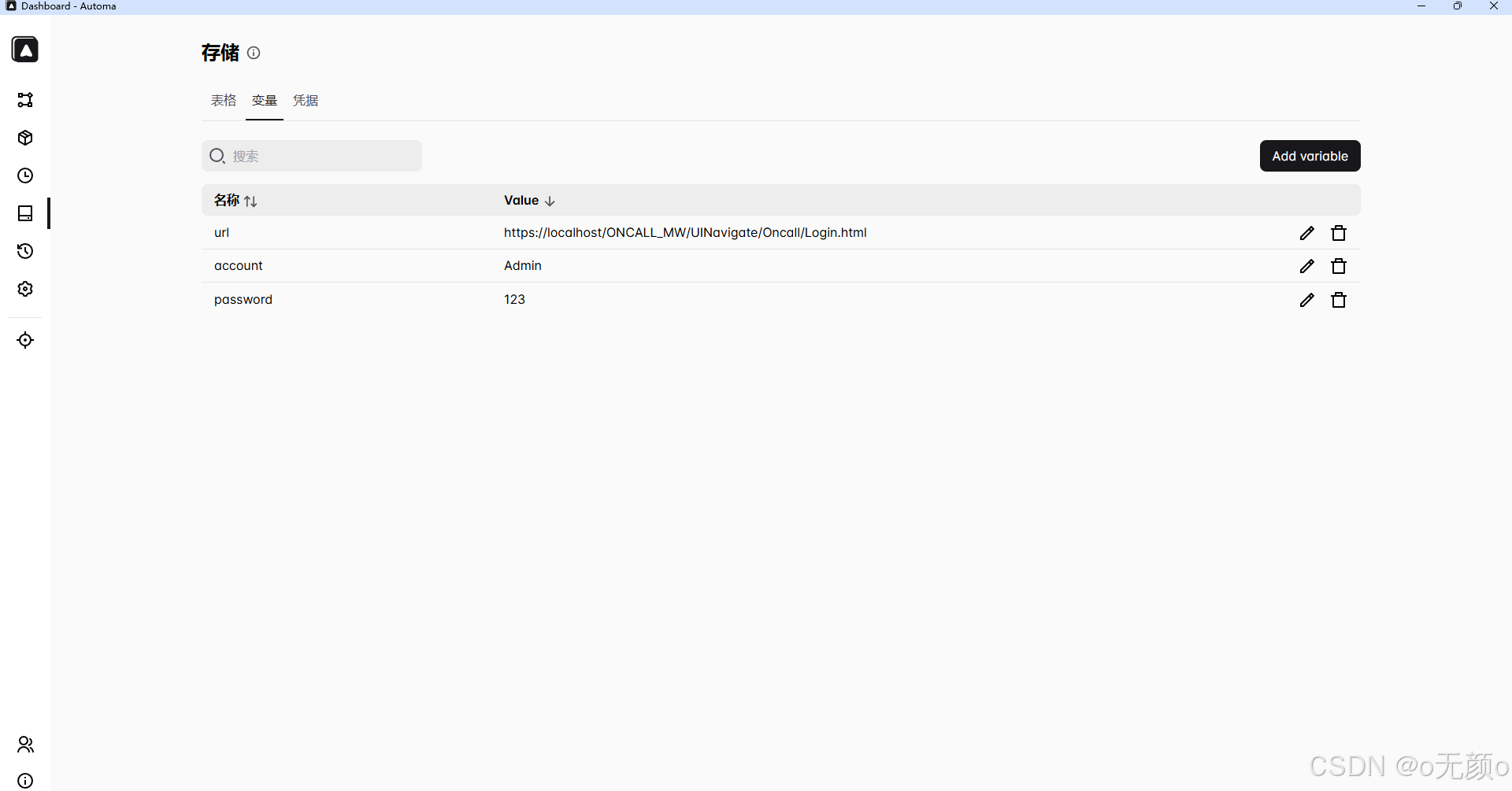
Task: Open the About info icon at sidebar bottom
Action: pos(25,781)
